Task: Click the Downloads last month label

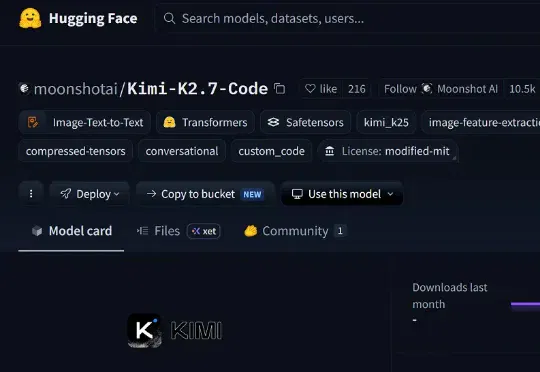Action: (x=450, y=296)
